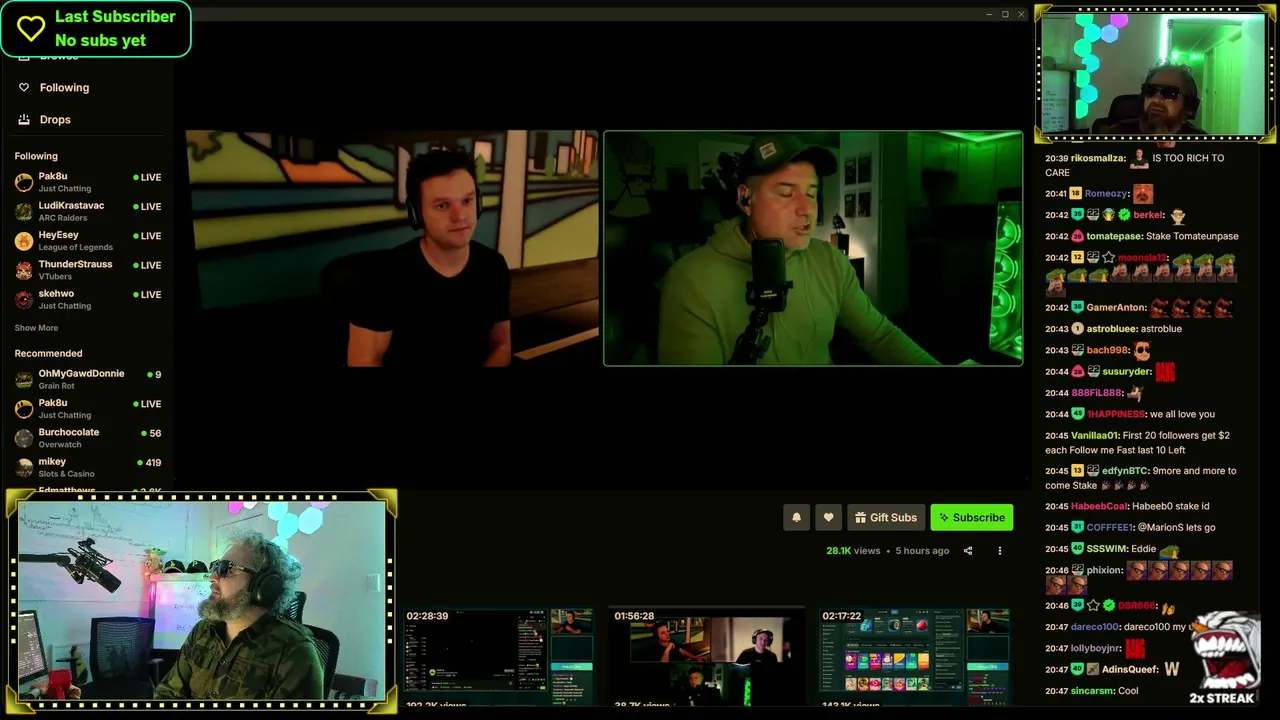Open the video thumbnail marked 02:28:39
This screenshot has height=720, width=1280.
(x=498, y=656)
